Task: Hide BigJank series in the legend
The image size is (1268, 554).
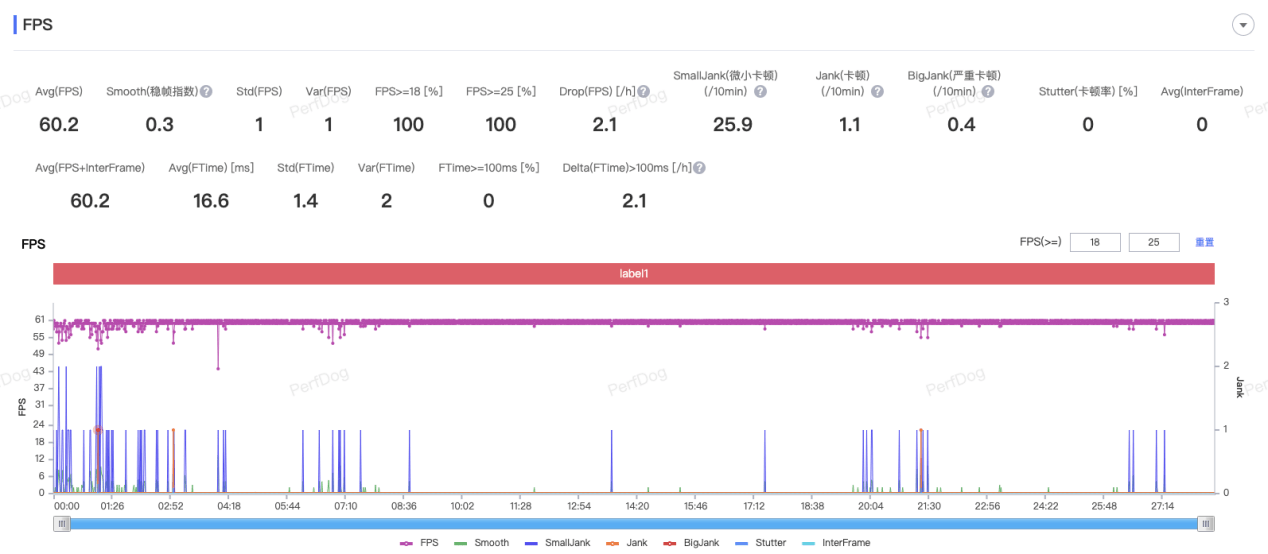Action: (x=690, y=543)
